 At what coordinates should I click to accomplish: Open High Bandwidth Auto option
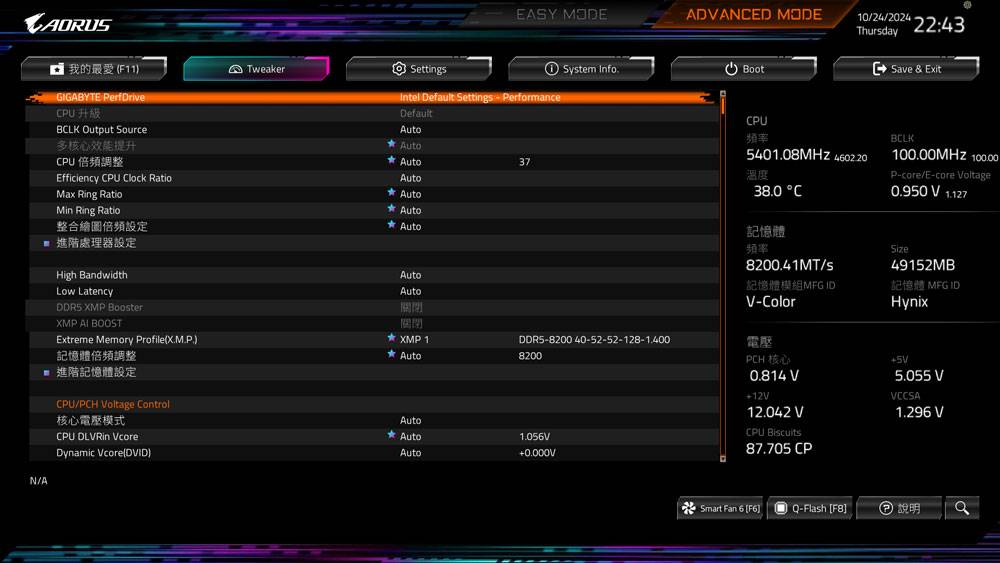coord(410,275)
